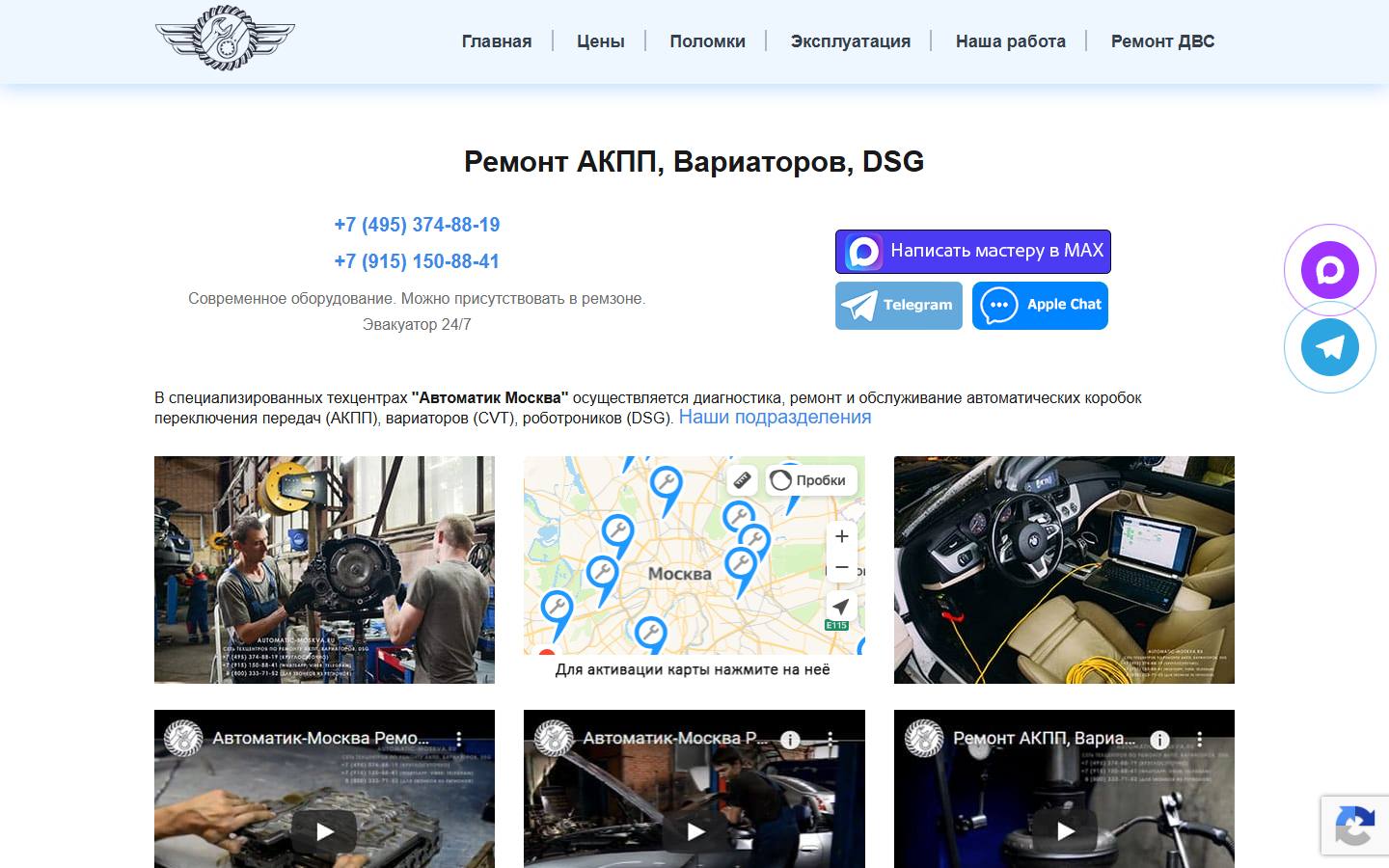Click the floating round Telegram icon

1330,347
